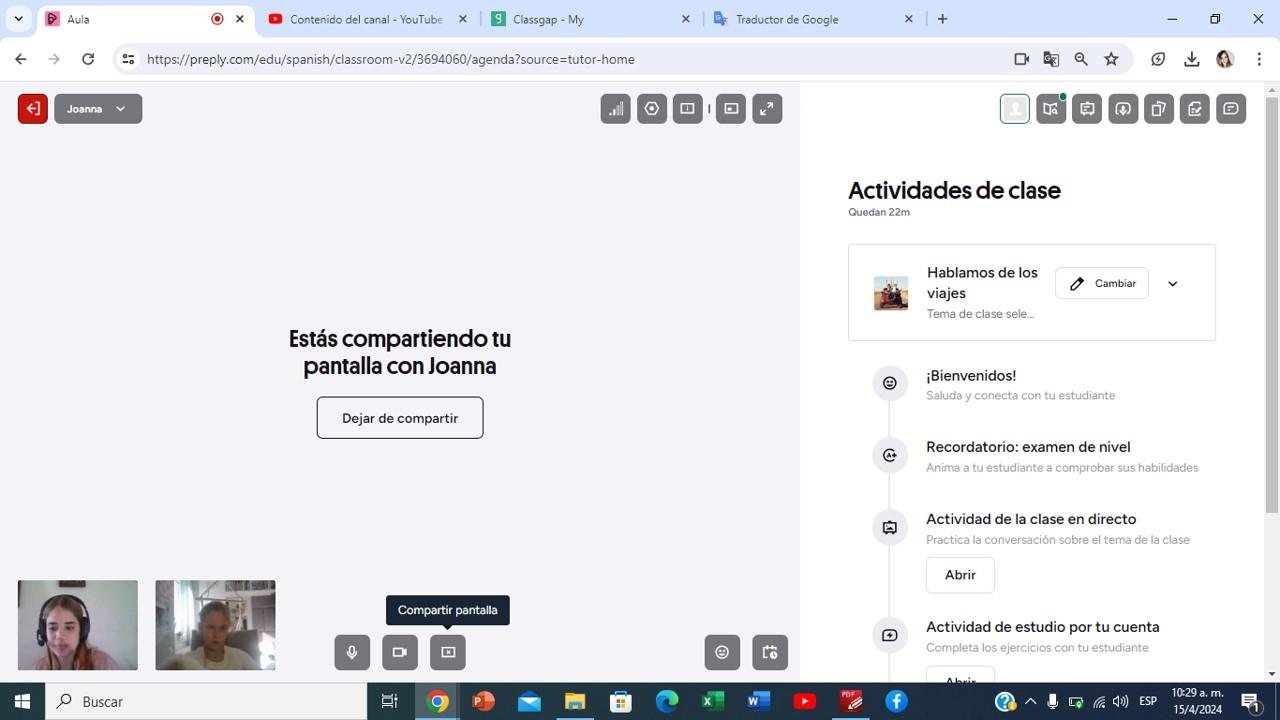Open Chrome's tab search dropdown arrow
Image resolution: width=1280 pixels, height=720 pixels.
click(18, 19)
